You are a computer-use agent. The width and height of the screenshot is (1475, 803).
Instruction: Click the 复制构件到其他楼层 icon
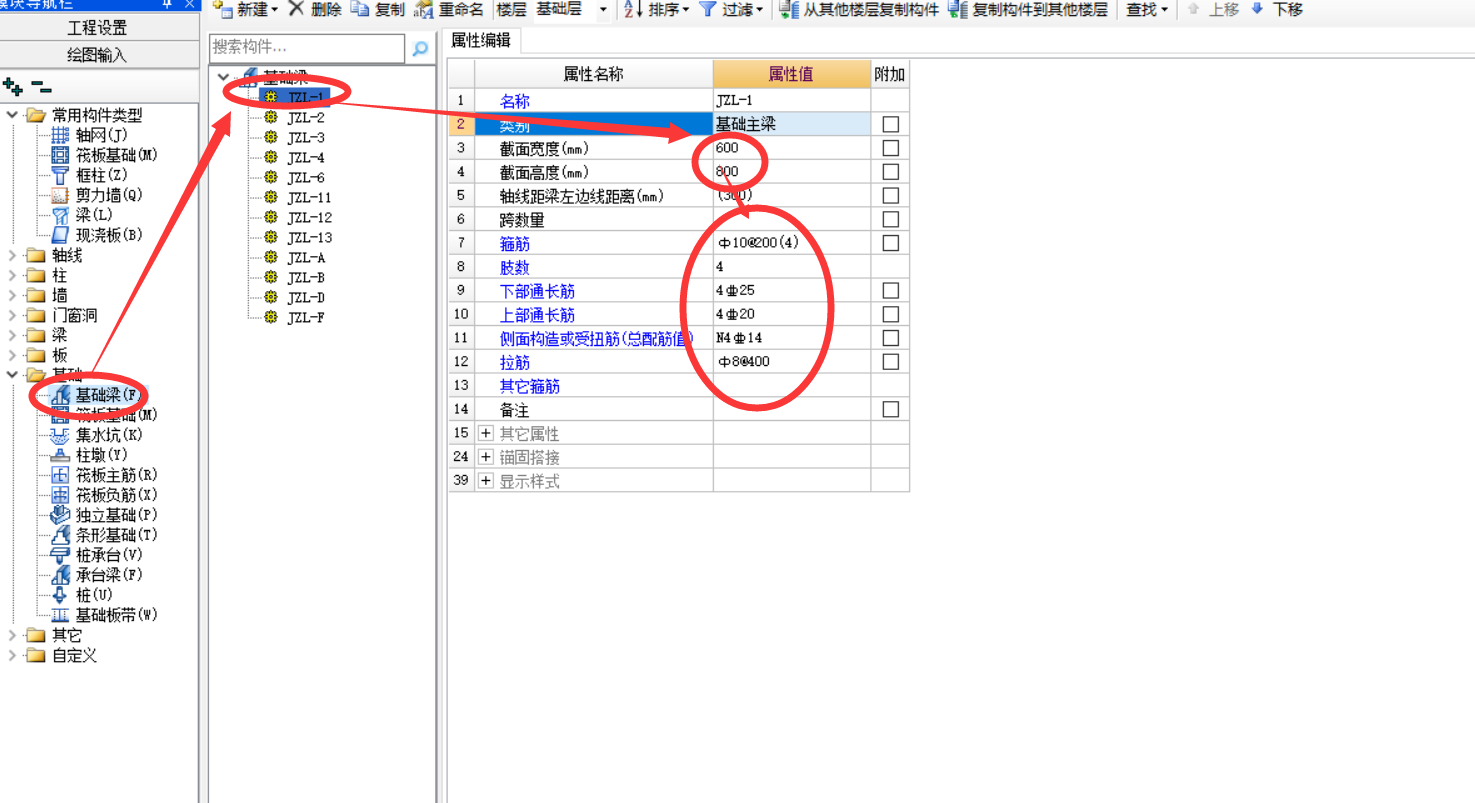tap(958, 10)
